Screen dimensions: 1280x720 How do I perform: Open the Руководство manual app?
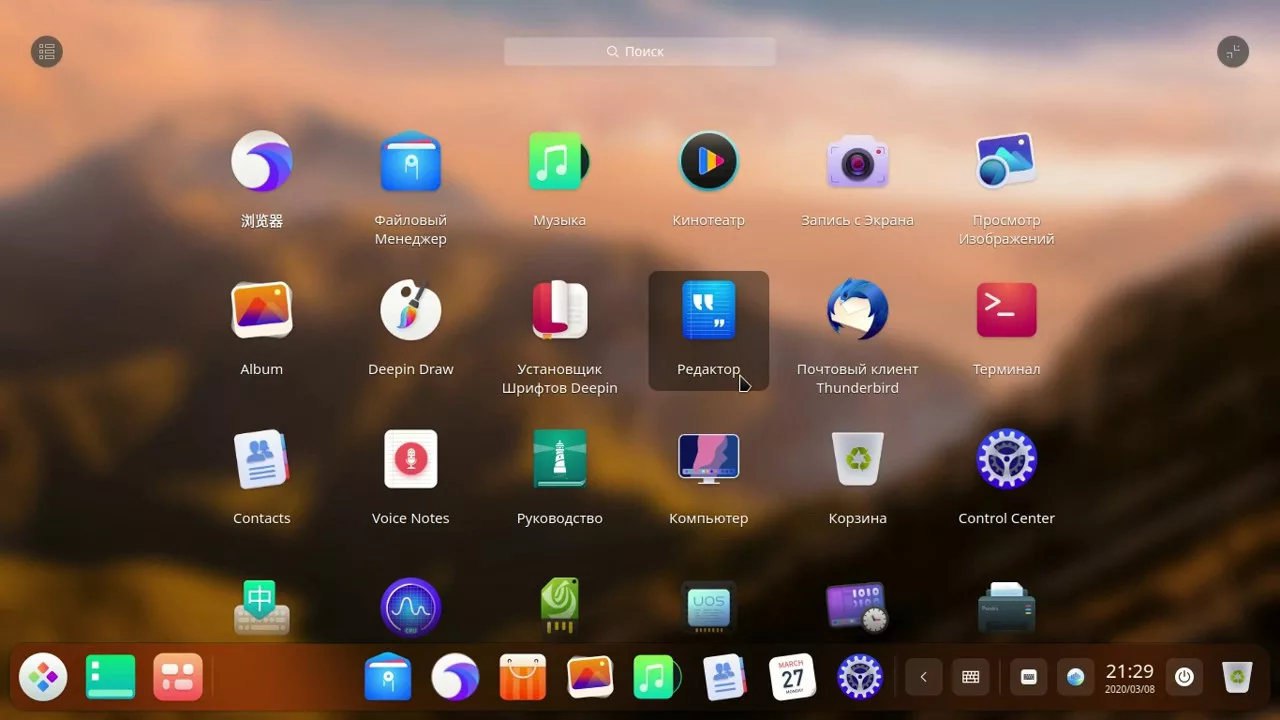tap(559, 459)
